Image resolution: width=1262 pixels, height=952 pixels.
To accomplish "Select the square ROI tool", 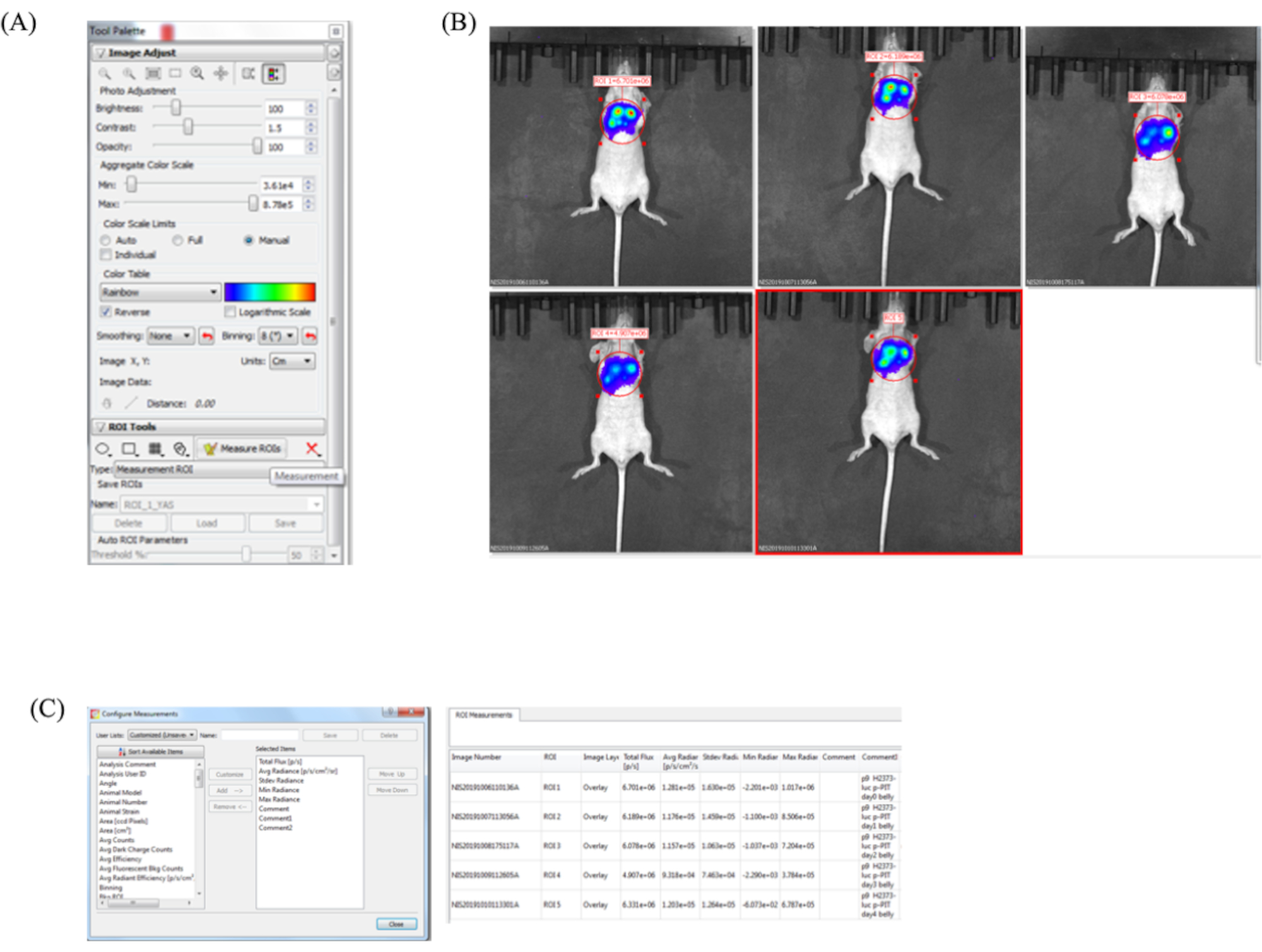I will [x=129, y=449].
